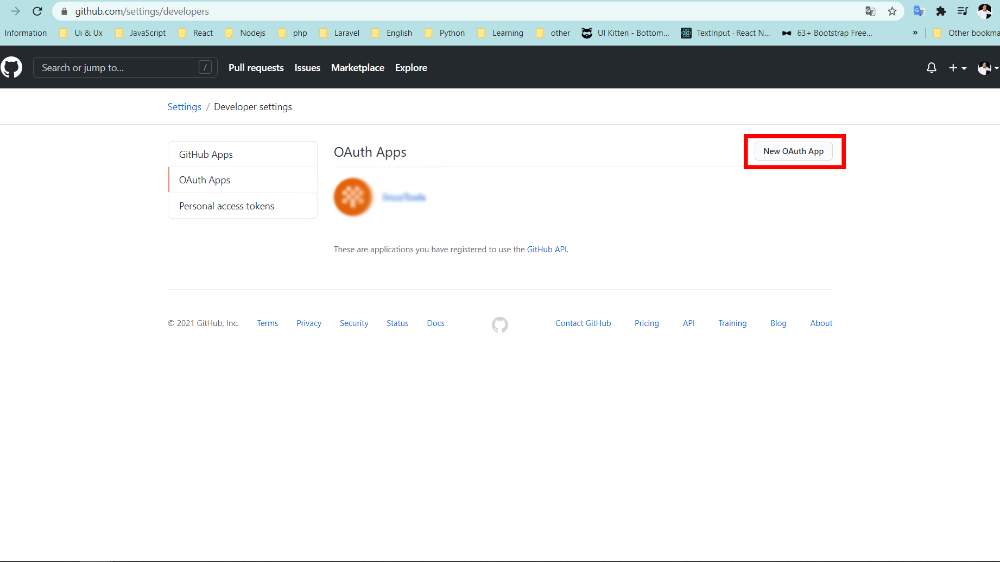The height and width of the screenshot is (562, 1000).
Task: Click the Google Translate extension icon
Action: (919, 11)
